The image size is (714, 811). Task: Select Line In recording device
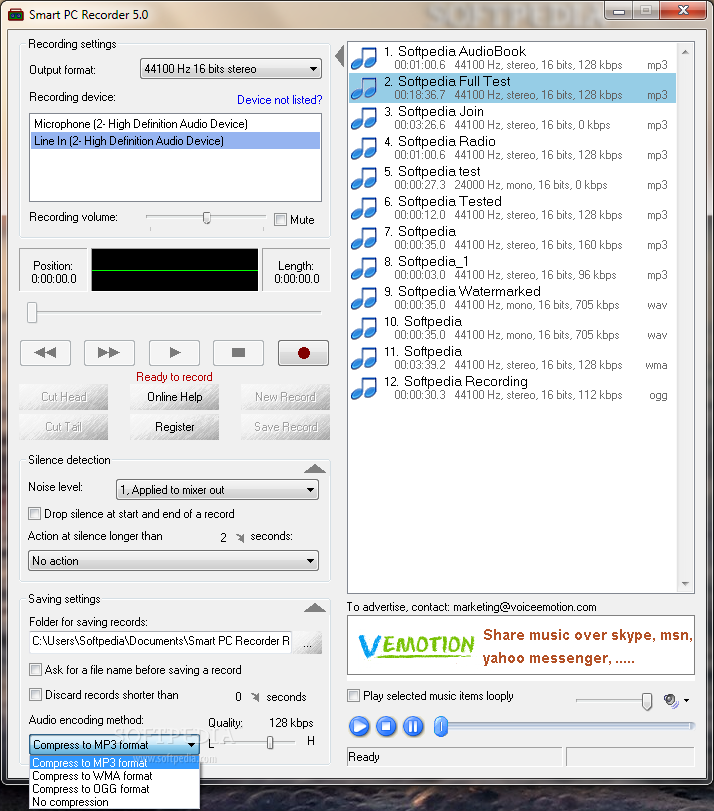(x=175, y=141)
